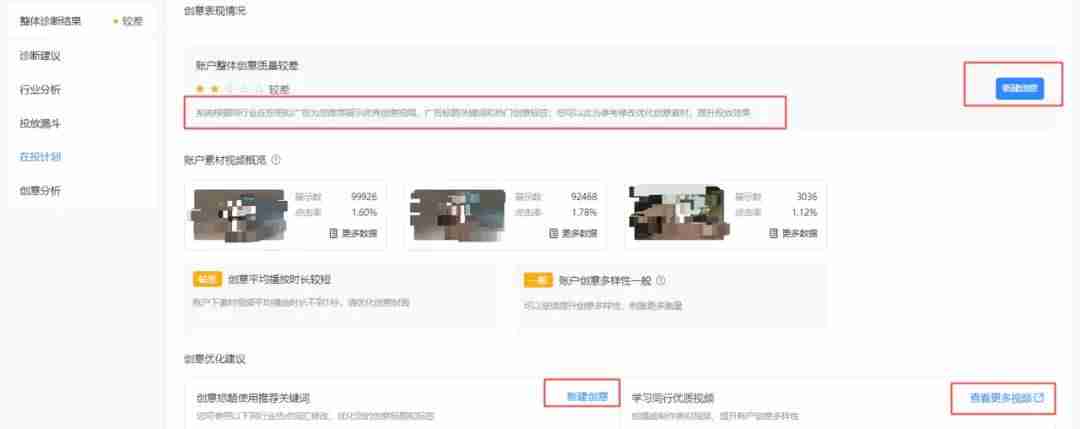
Task: Click document icon in the 92468 video card
Action: (554, 233)
